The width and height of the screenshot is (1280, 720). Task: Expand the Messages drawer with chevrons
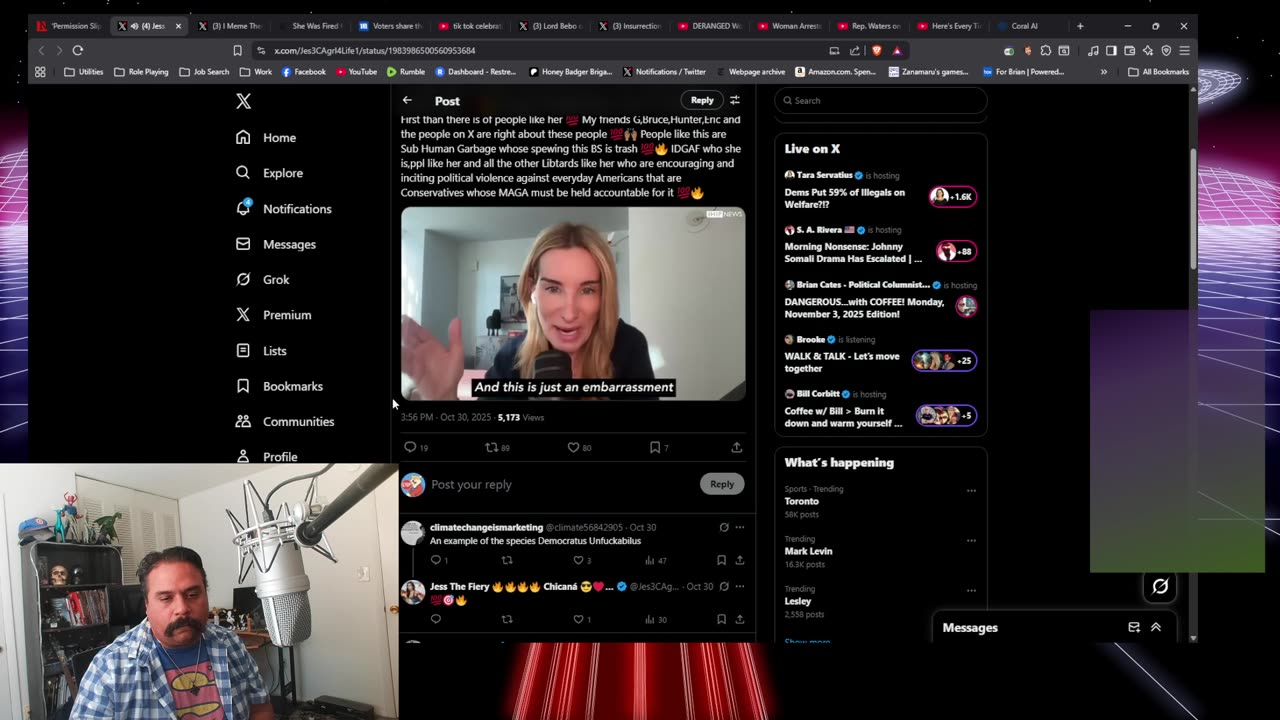1156,627
